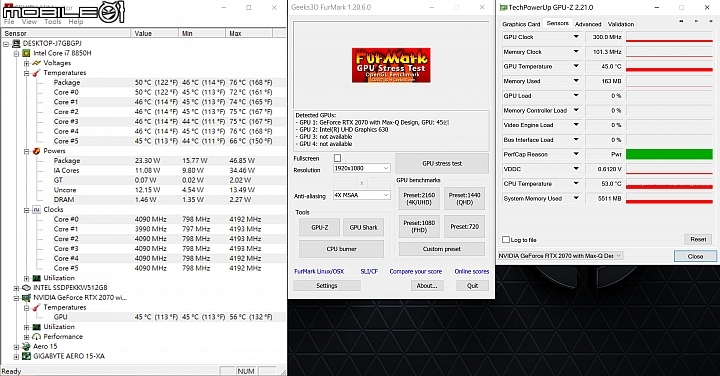Click the Custom preset button
720x376 pixels.
coord(441,249)
